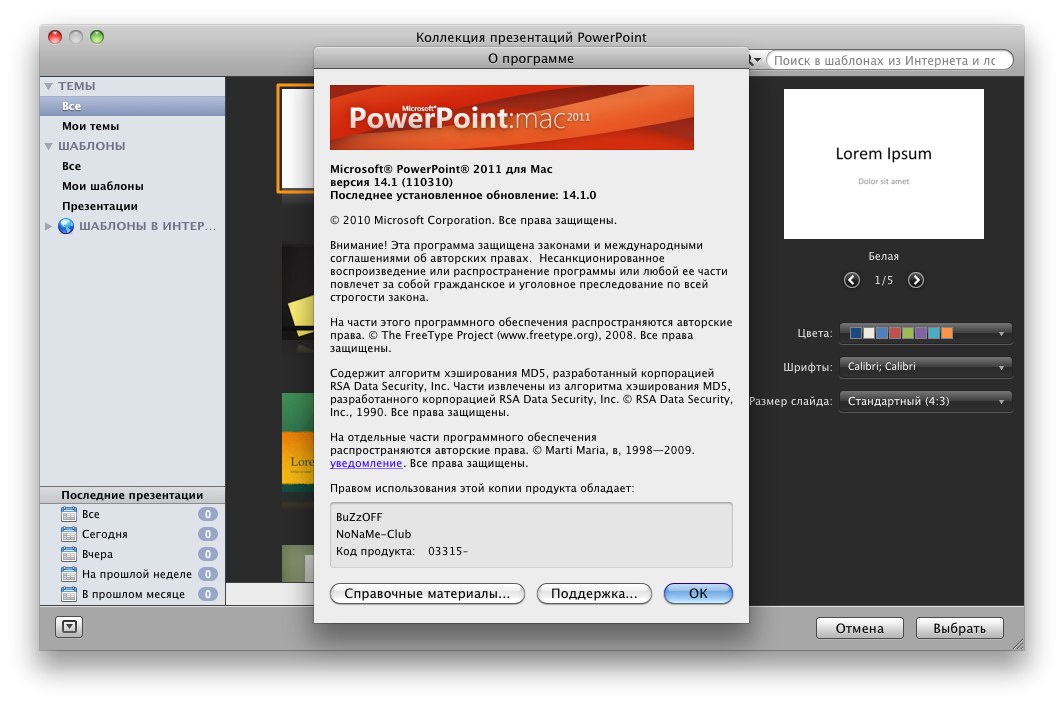1064x705 pixels.
Task: Click the Поддержка... button
Action: pos(594,593)
